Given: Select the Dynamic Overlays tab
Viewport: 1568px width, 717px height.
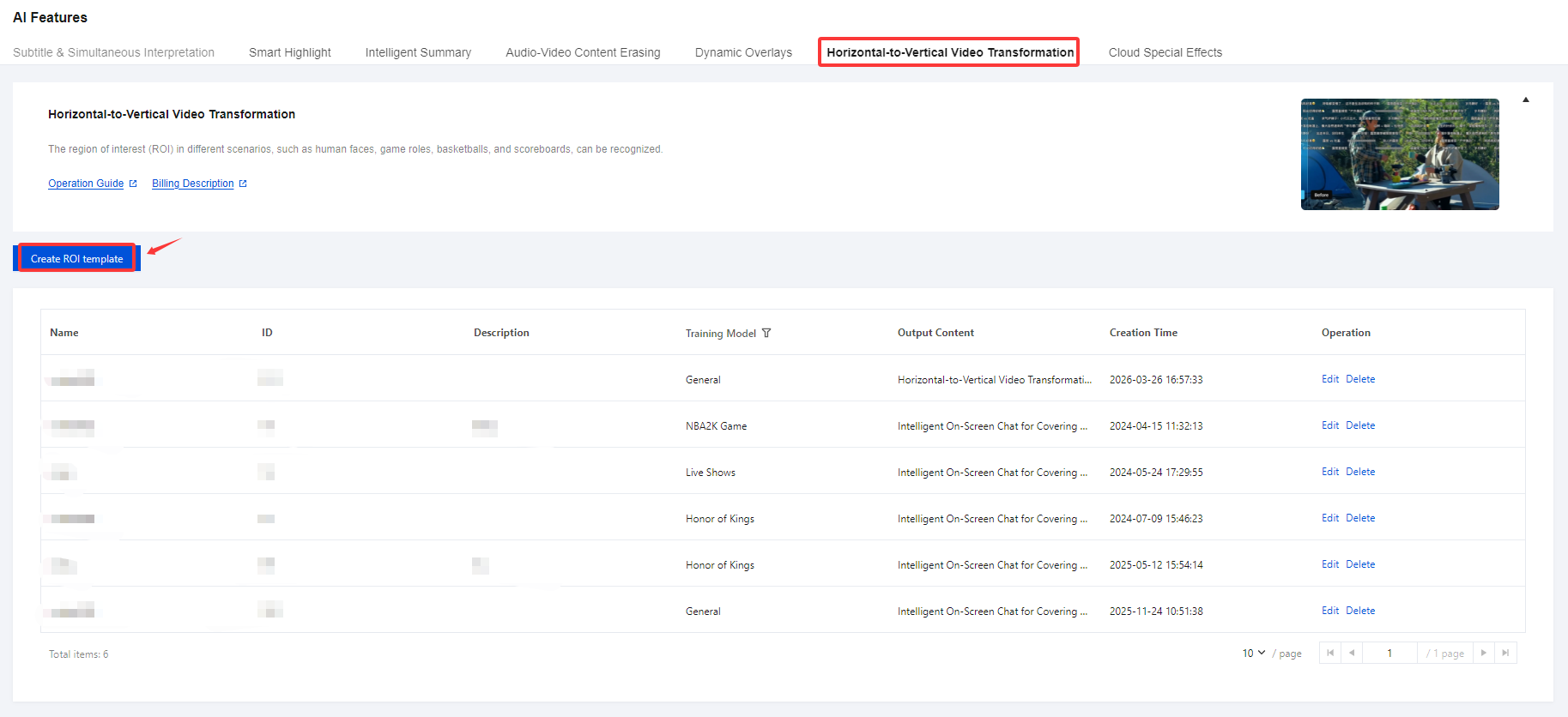Looking at the screenshot, I should (x=743, y=52).
